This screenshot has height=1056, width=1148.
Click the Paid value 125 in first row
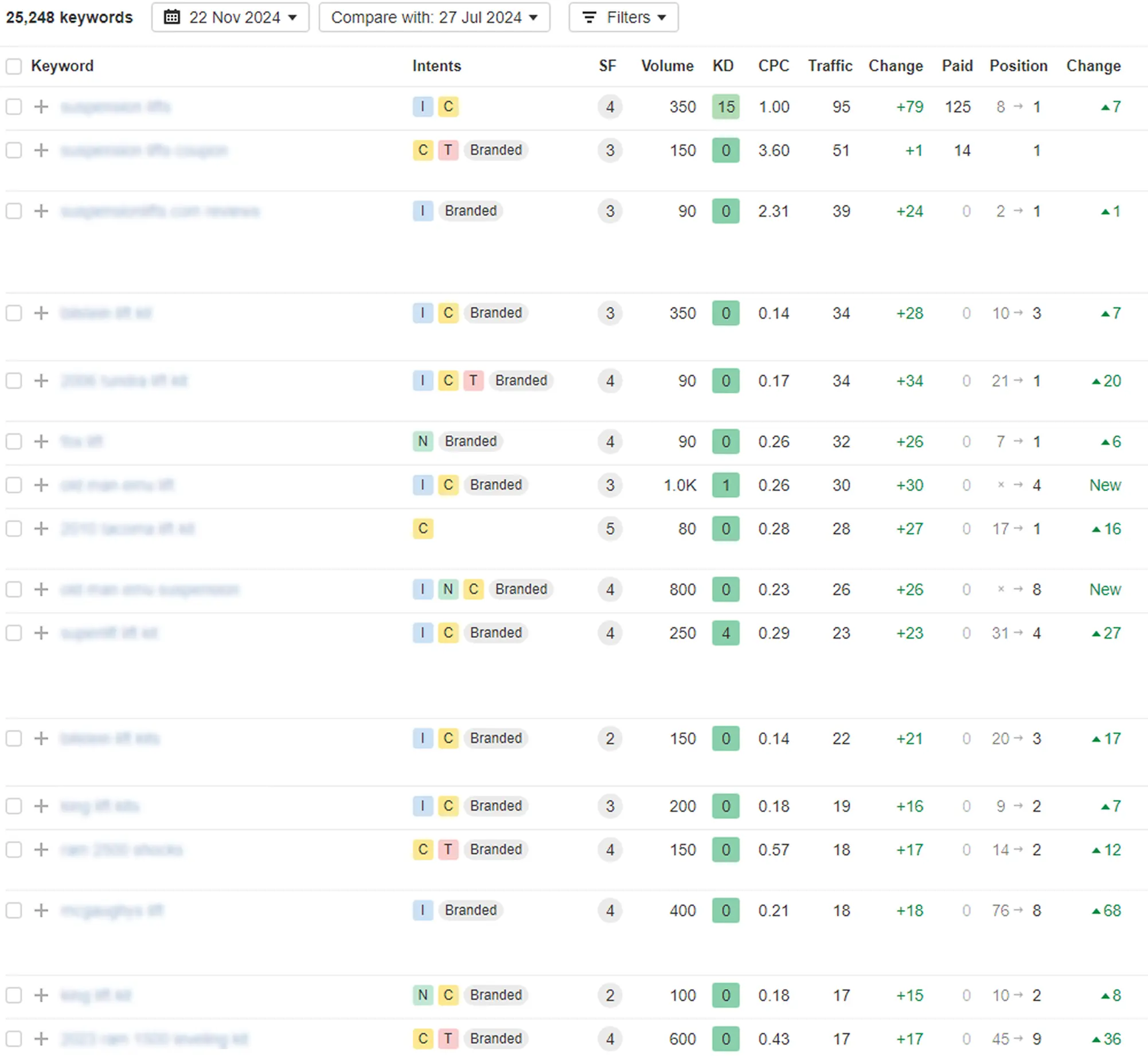(958, 107)
